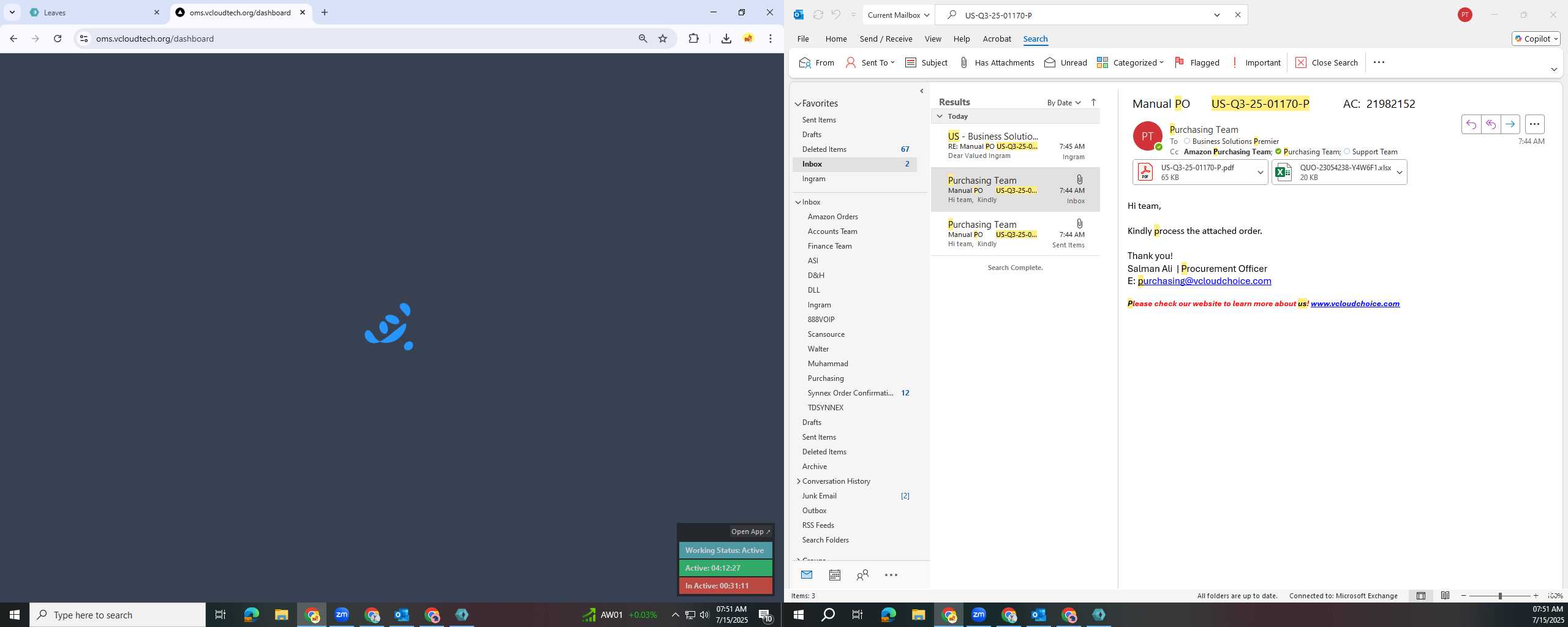This screenshot has height=627, width=1568.
Task: Open the Acrobat ribbon tab
Action: click(x=997, y=39)
